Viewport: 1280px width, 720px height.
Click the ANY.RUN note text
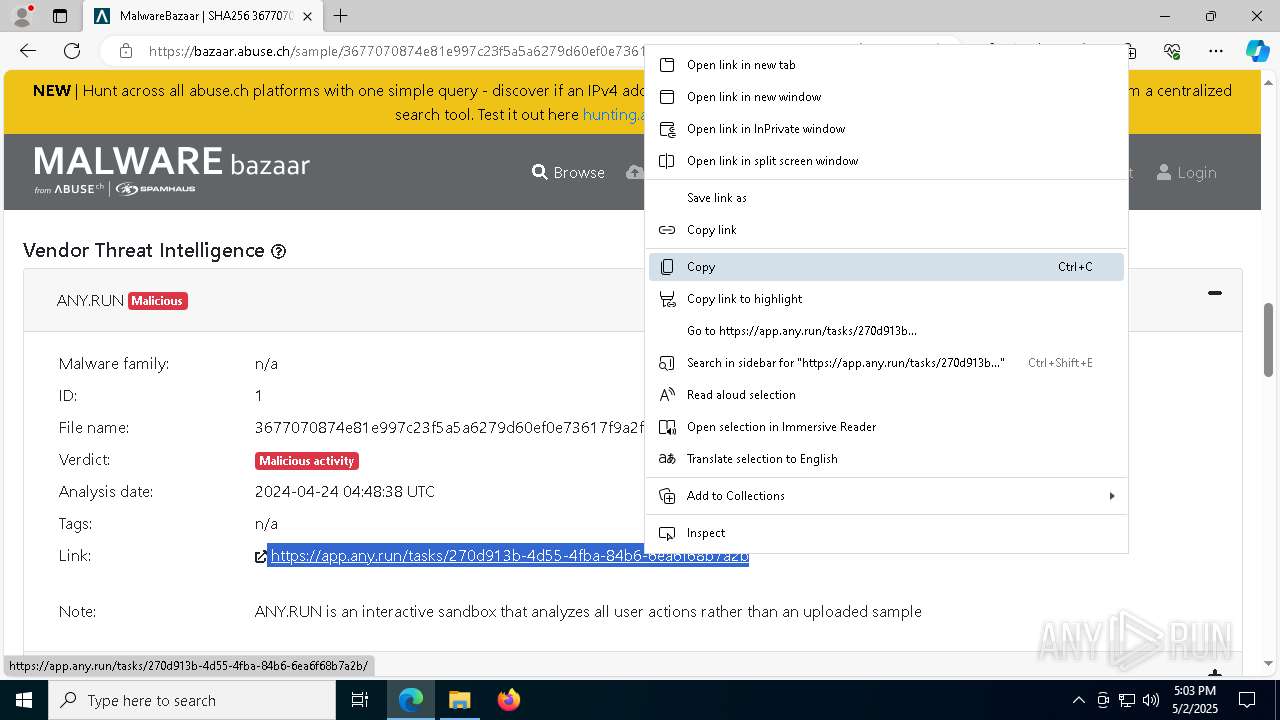coord(588,612)
